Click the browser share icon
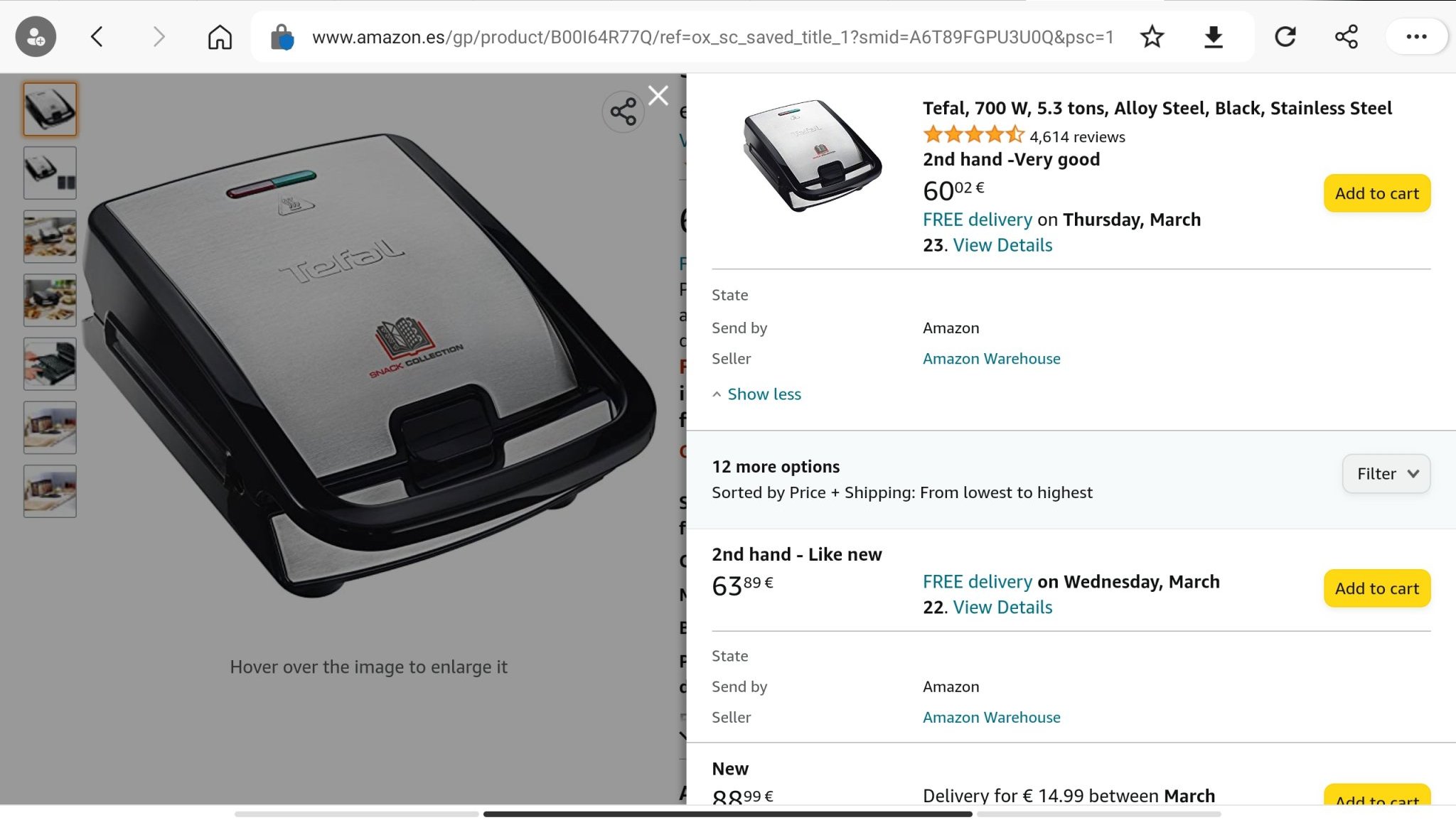This screenshot has height=825, width=1456. point(1346,37)
